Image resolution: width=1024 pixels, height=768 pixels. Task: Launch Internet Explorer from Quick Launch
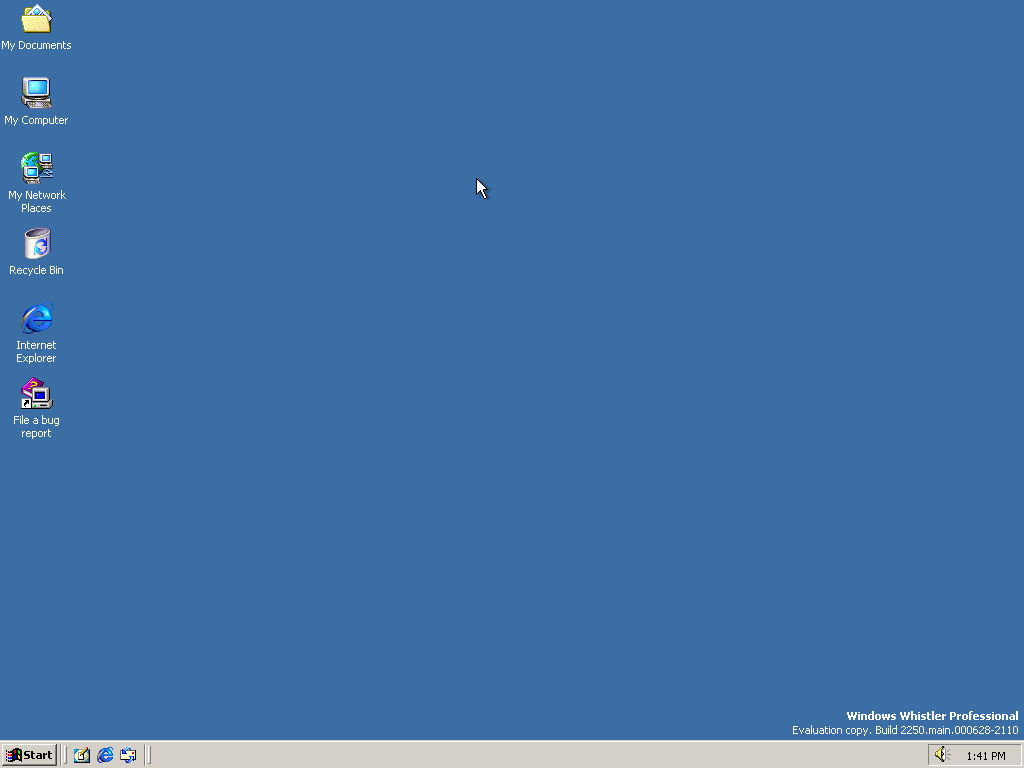(105, 755)
